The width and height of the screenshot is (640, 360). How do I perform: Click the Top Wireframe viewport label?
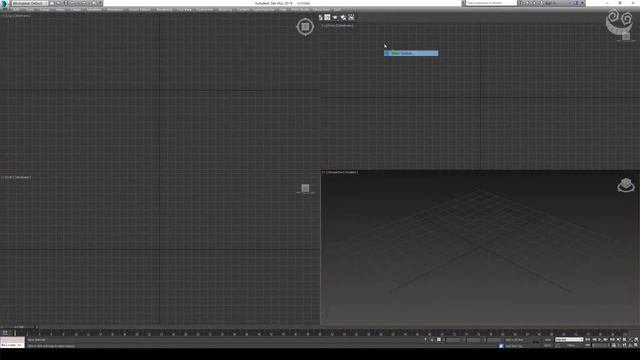[x=16, y=16]
